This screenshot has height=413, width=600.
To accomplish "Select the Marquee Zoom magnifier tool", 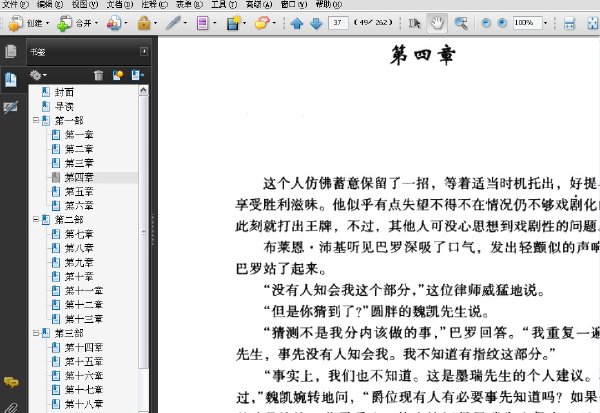I will click(461, 23).
